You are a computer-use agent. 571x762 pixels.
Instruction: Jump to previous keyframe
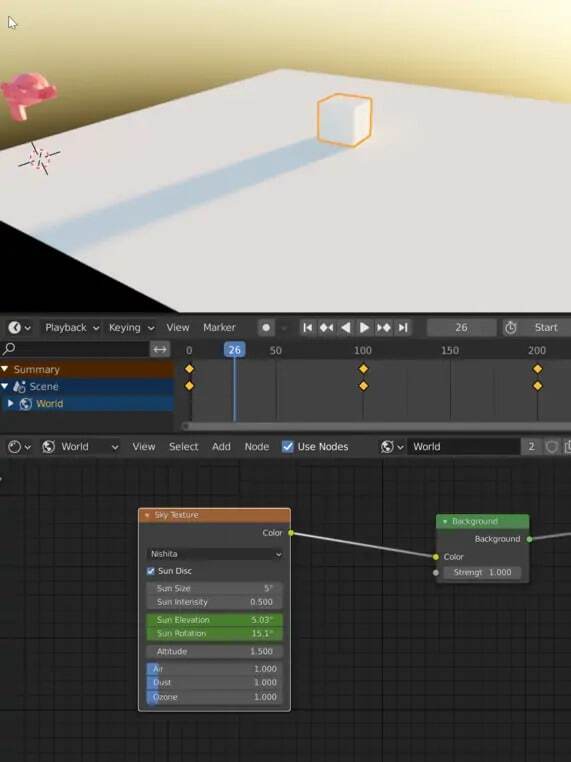click(x=326, y=328)
